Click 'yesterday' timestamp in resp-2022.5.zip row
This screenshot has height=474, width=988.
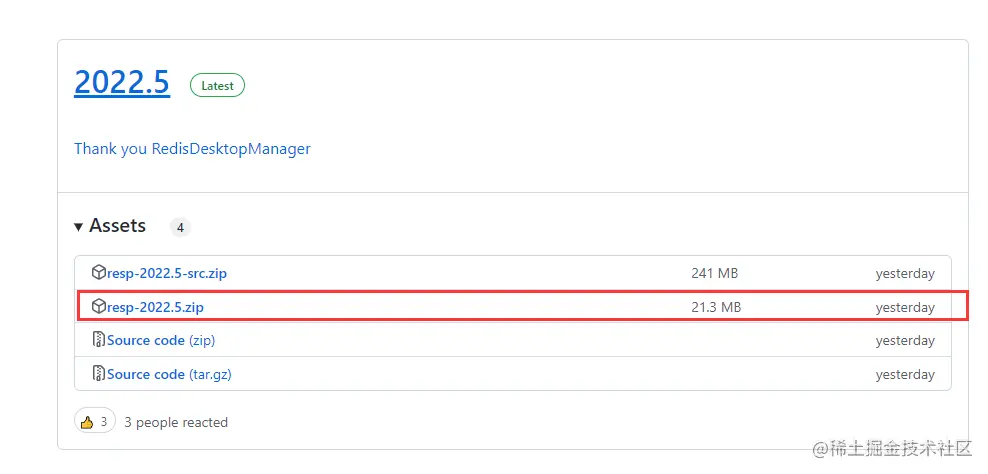tap(905, 308)
